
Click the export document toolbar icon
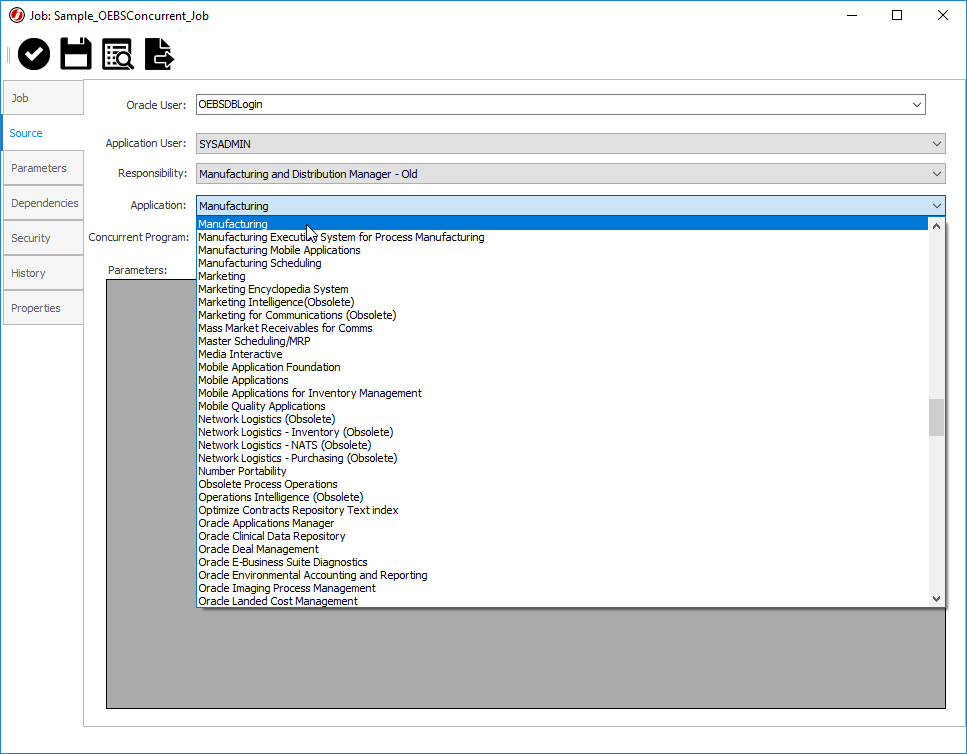click(x=160, y=54)
